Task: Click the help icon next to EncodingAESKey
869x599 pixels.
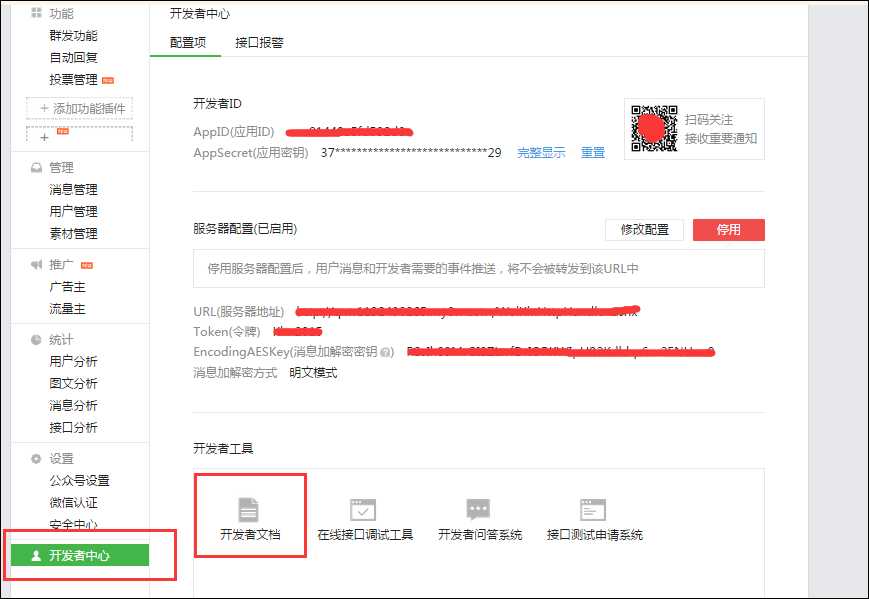Action: [x=387, y=352]
